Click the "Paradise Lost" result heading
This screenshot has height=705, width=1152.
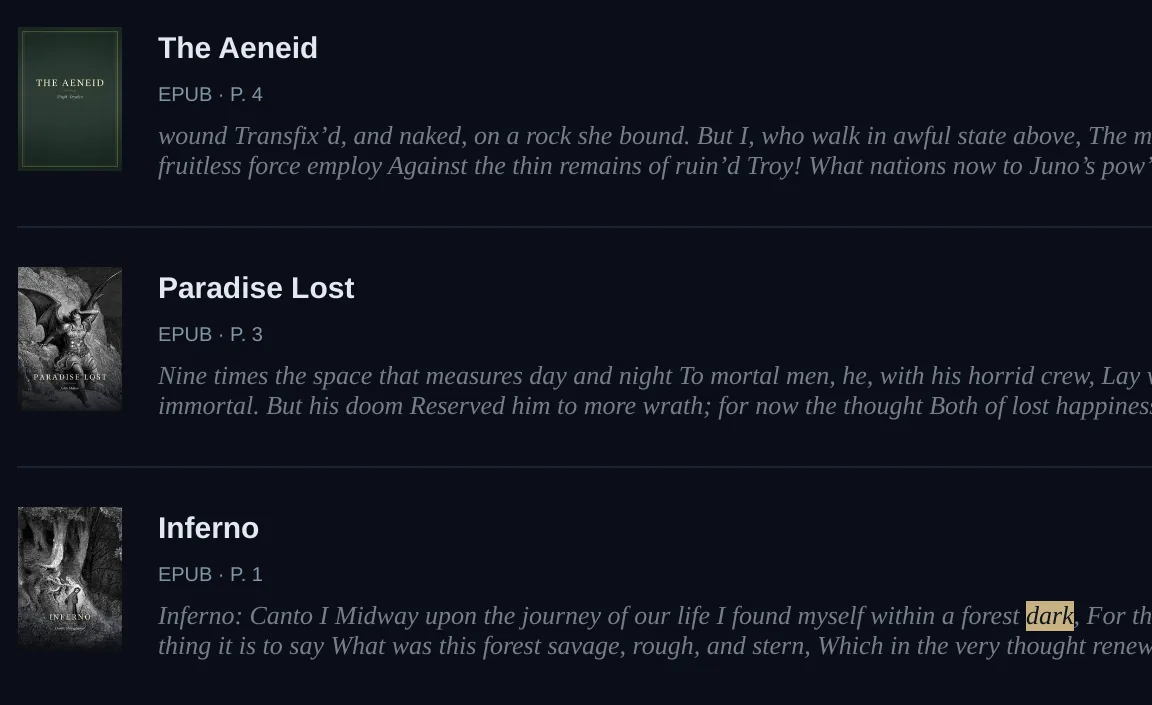(x=256, y=288)
